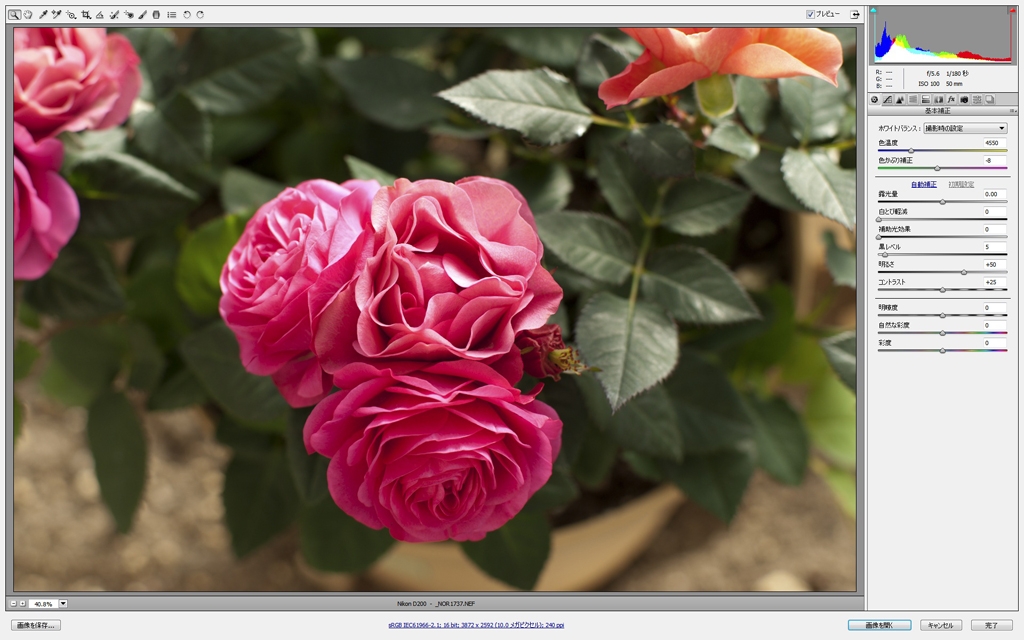This screenshot has height=640, width=1024.
Task: Open the sRGB workflow options link
Action: point(476,625)
